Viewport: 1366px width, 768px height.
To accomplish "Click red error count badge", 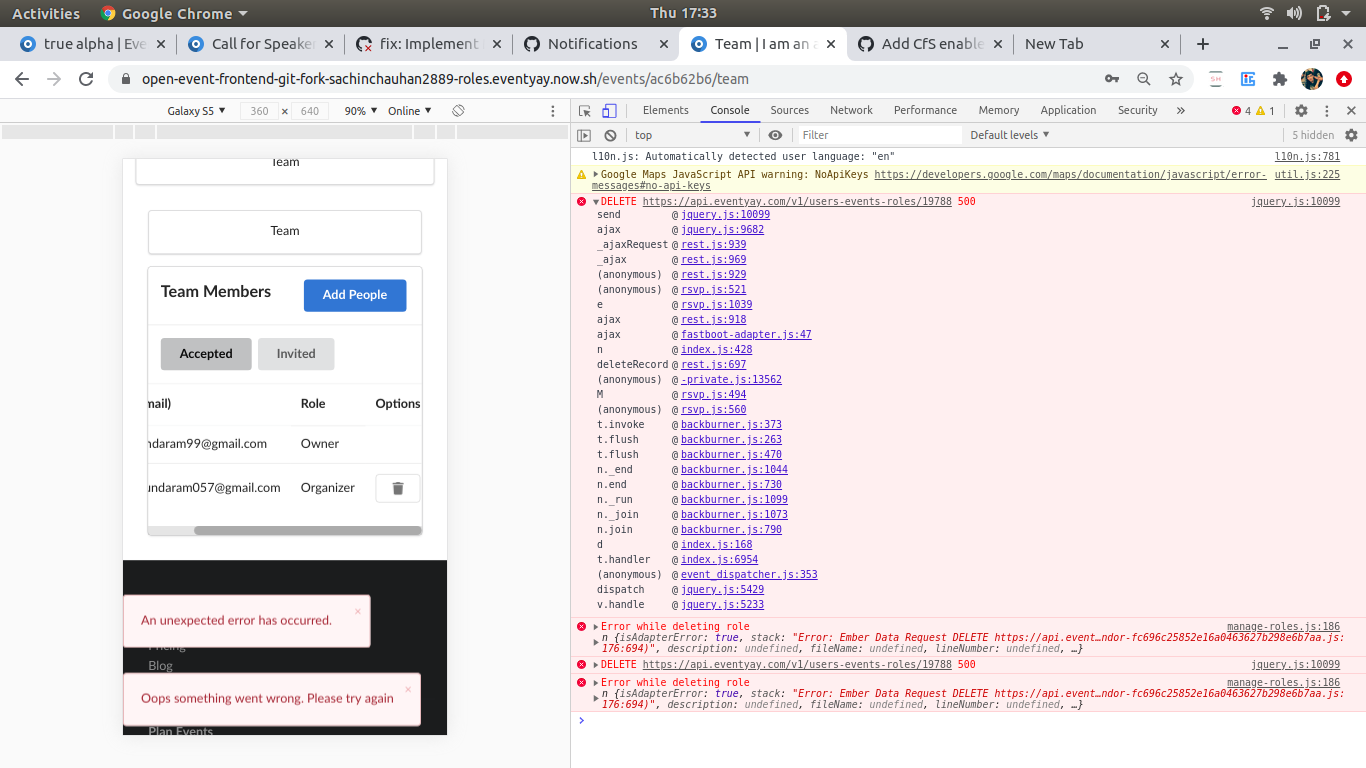I will tap(1241, 111).
